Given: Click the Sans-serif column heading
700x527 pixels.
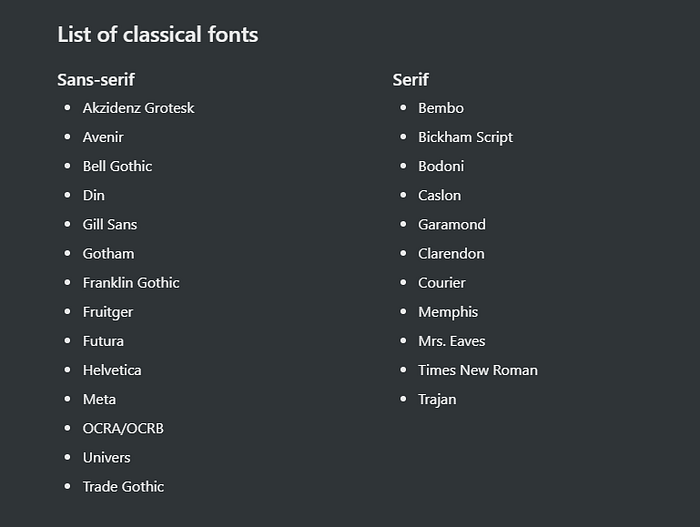Looking at the screenshot, I should (x=95, y=80).
